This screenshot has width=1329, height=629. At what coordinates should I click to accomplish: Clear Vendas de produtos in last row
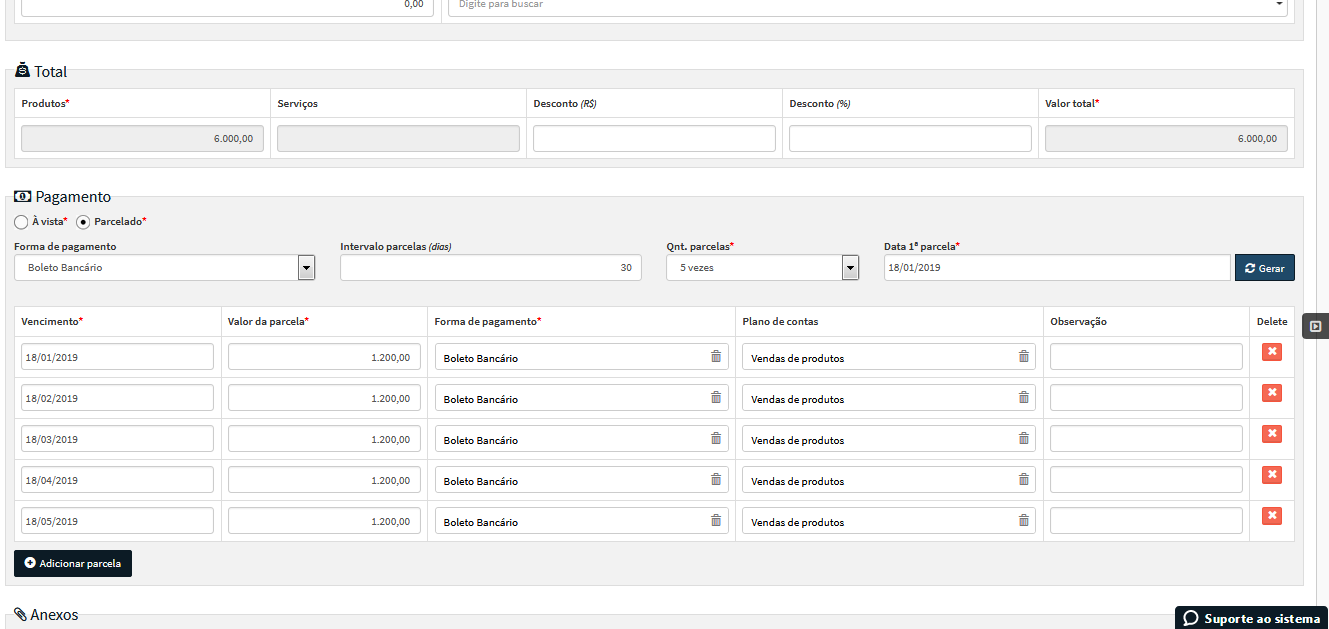pos(1023,521)
